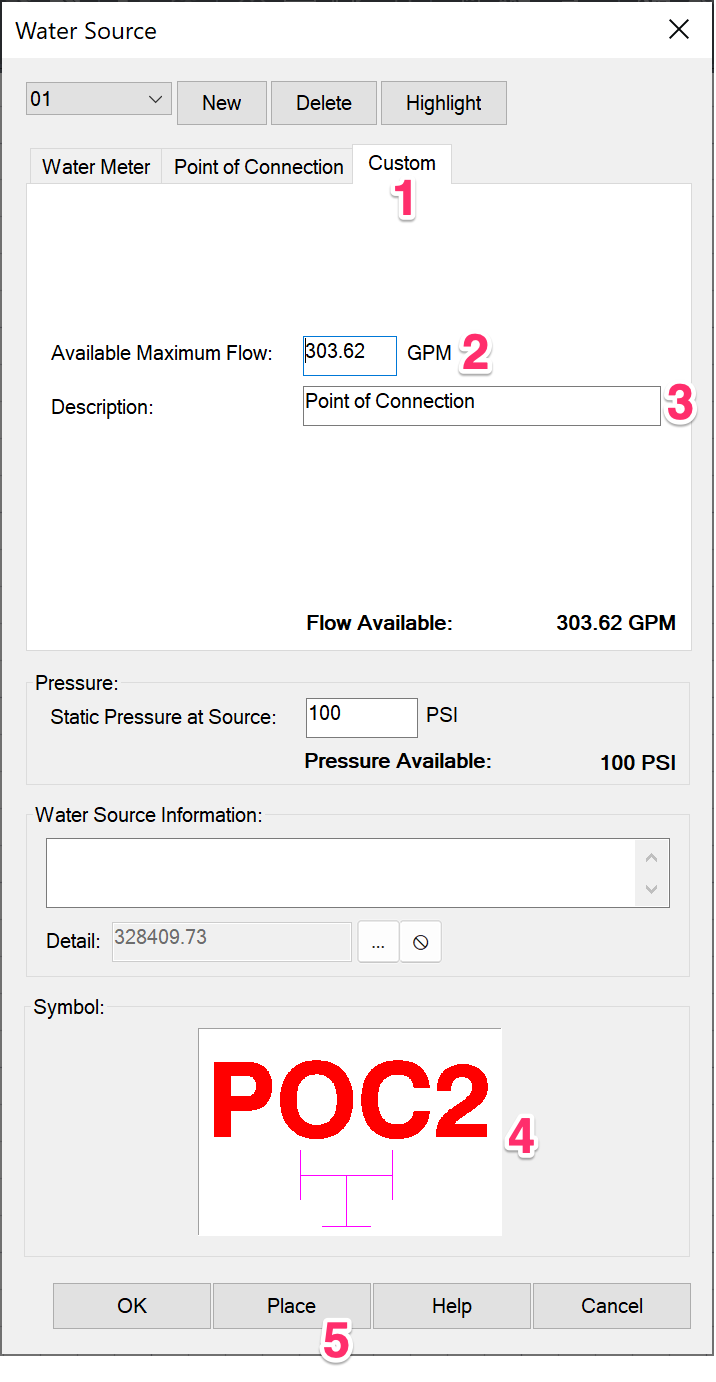Screen dimensions: 716x1382
Task: Click the Available Maximum Flow input field
Action: [x=350, y=355]
